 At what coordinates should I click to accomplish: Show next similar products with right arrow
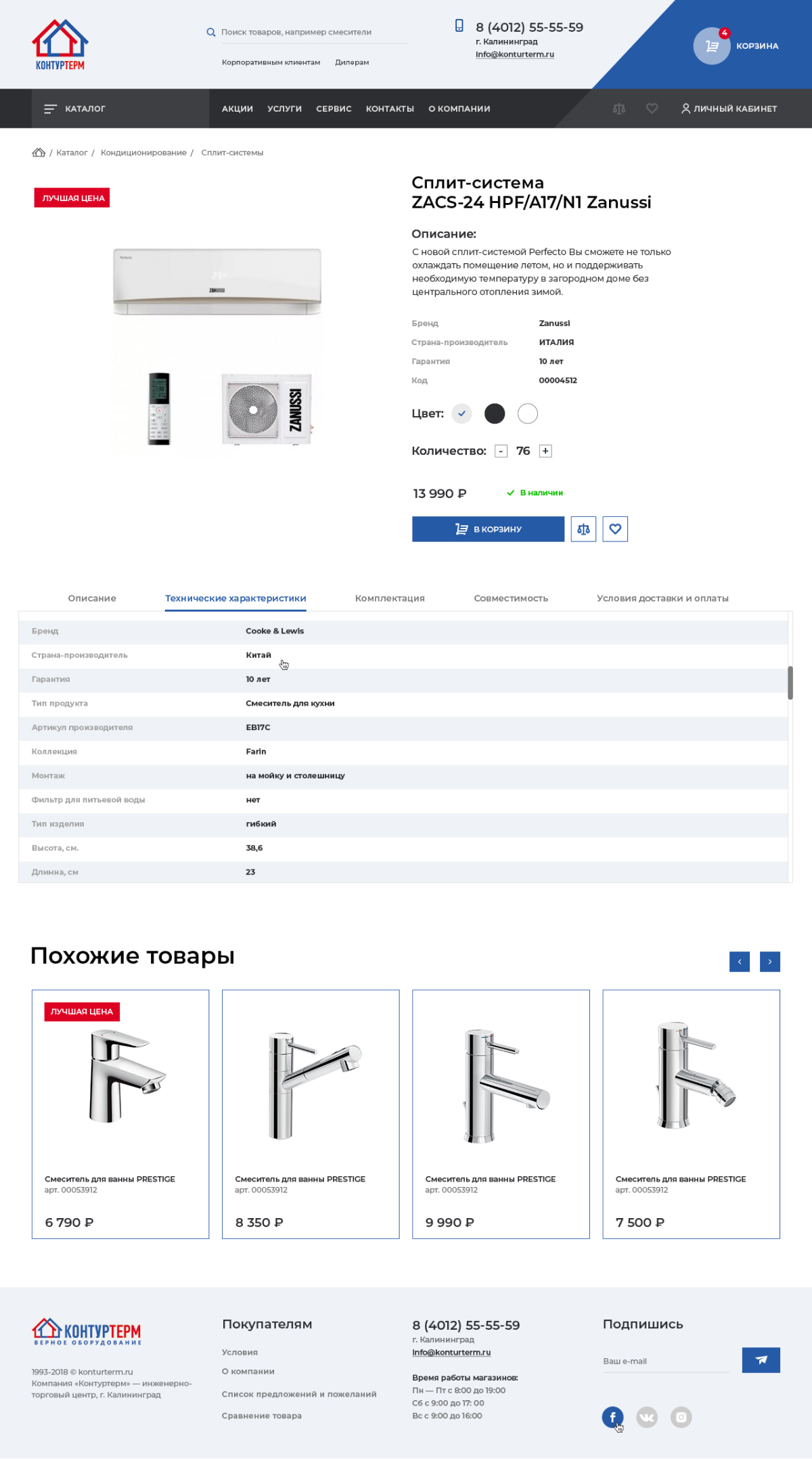(x=770, y=962)
